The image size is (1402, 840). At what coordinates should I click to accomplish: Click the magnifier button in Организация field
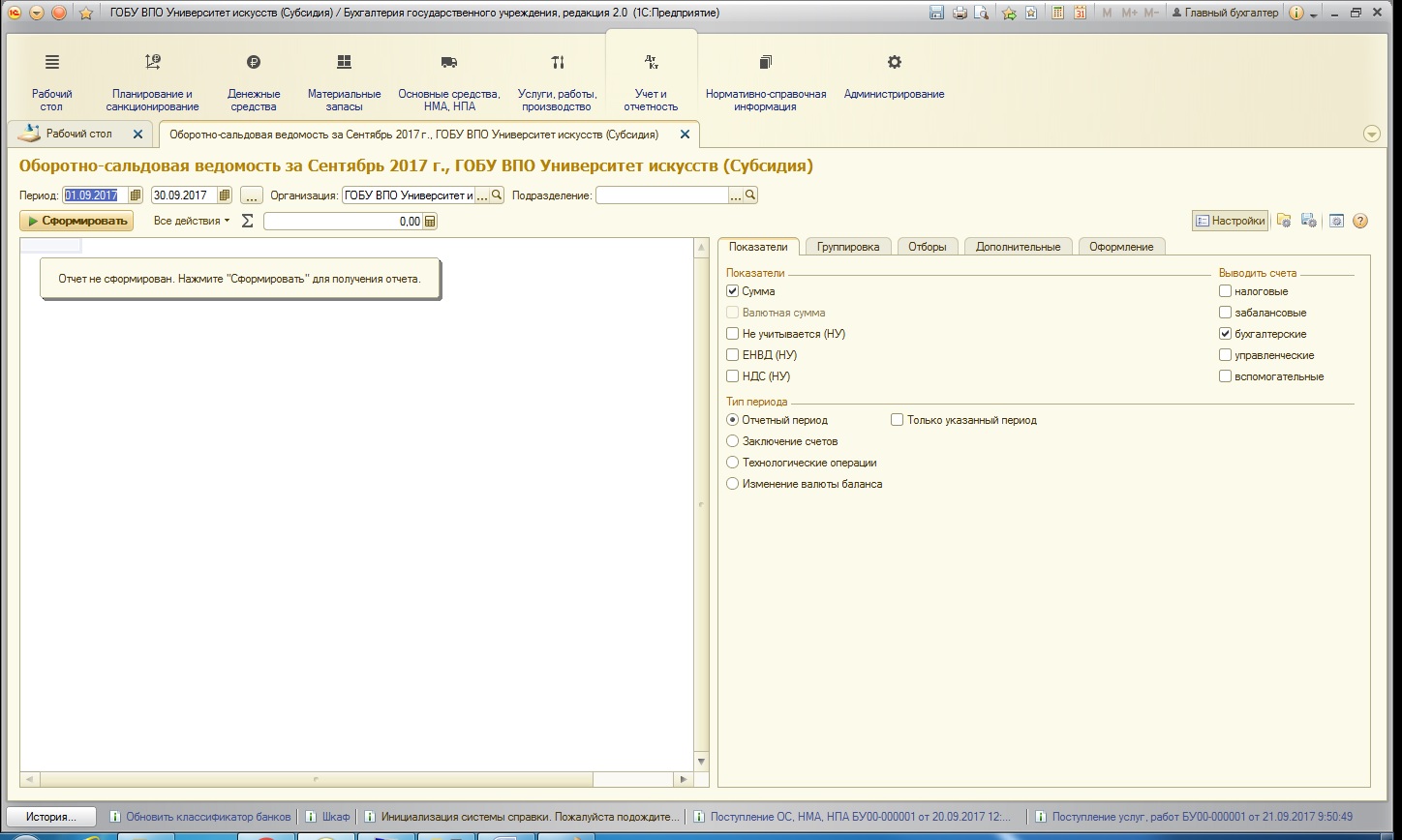(x=497, y=195)
